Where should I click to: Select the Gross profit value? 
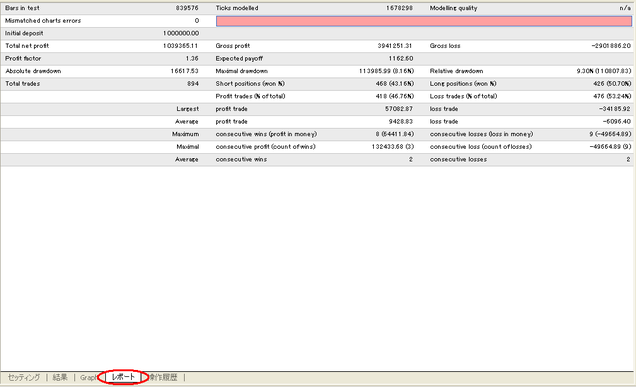pos(395,46)
